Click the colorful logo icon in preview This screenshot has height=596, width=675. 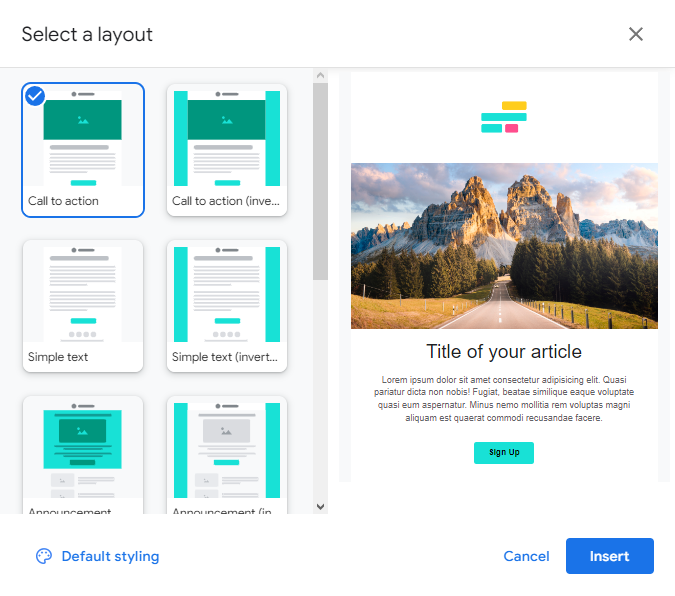click(504, 117)
